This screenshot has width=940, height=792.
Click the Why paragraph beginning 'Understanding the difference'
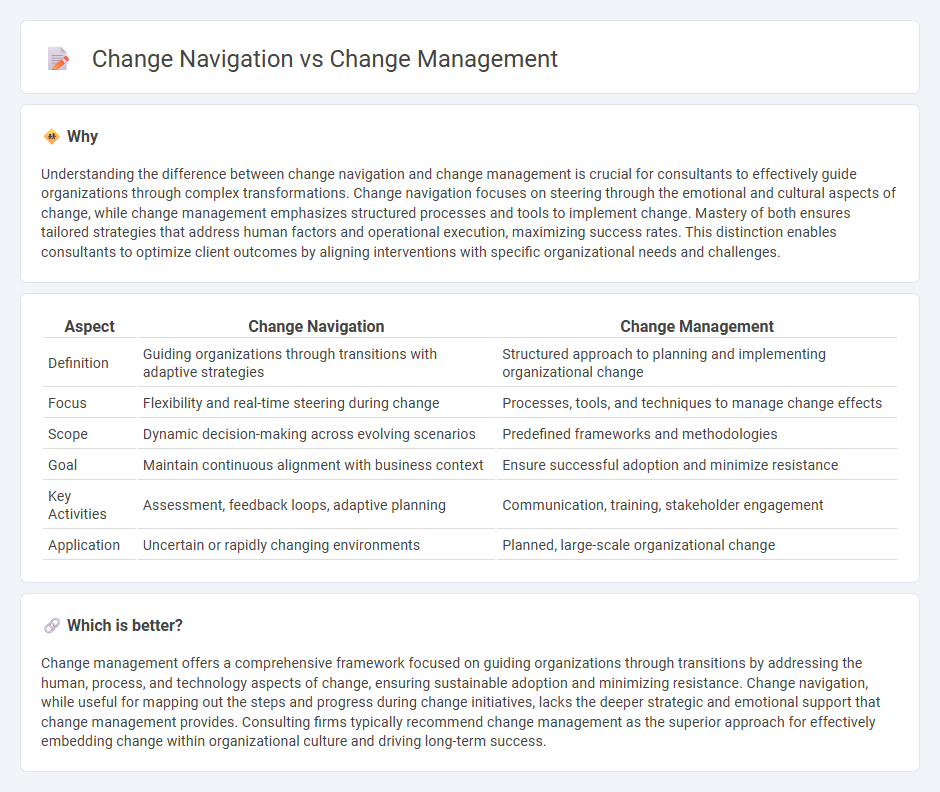click(x=469, y=213)
